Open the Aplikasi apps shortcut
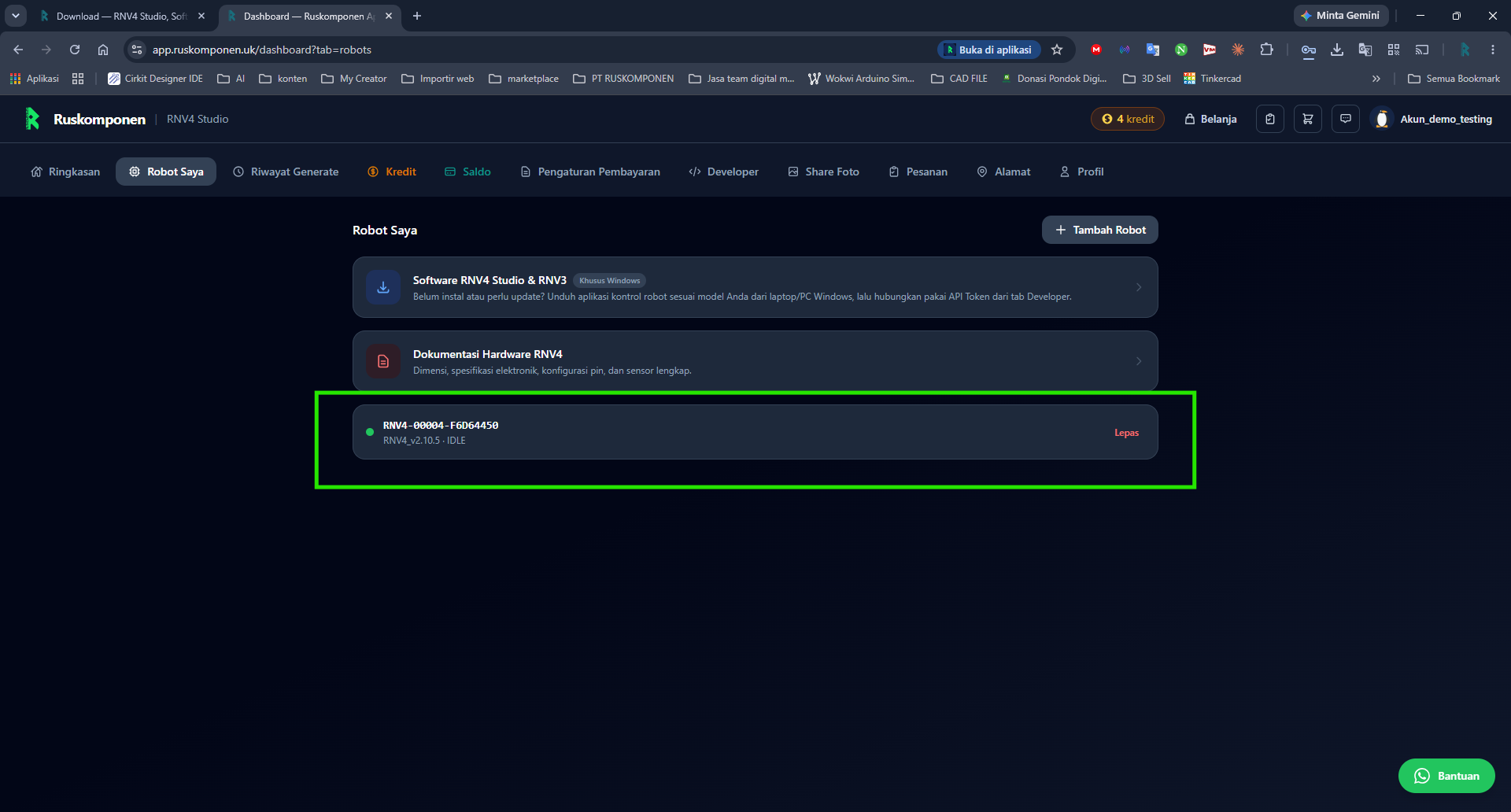Viewport: 1511px width, 812px height. click(x=34, y=79)
